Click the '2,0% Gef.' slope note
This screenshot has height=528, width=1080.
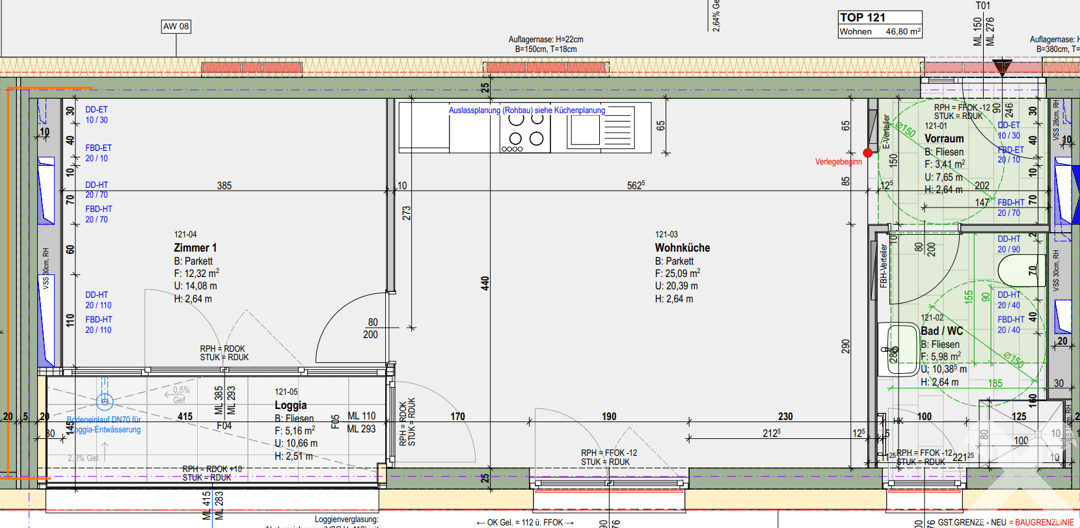85,458
